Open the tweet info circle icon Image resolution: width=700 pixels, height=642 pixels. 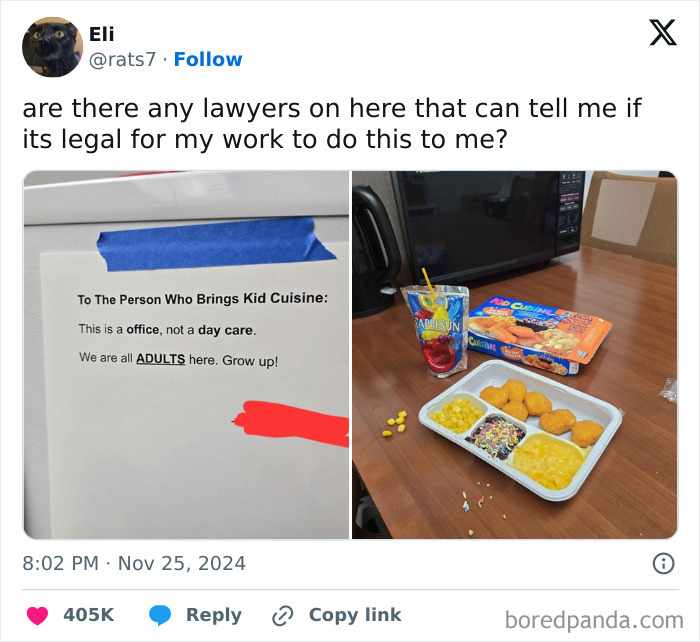tap(663, 563)
